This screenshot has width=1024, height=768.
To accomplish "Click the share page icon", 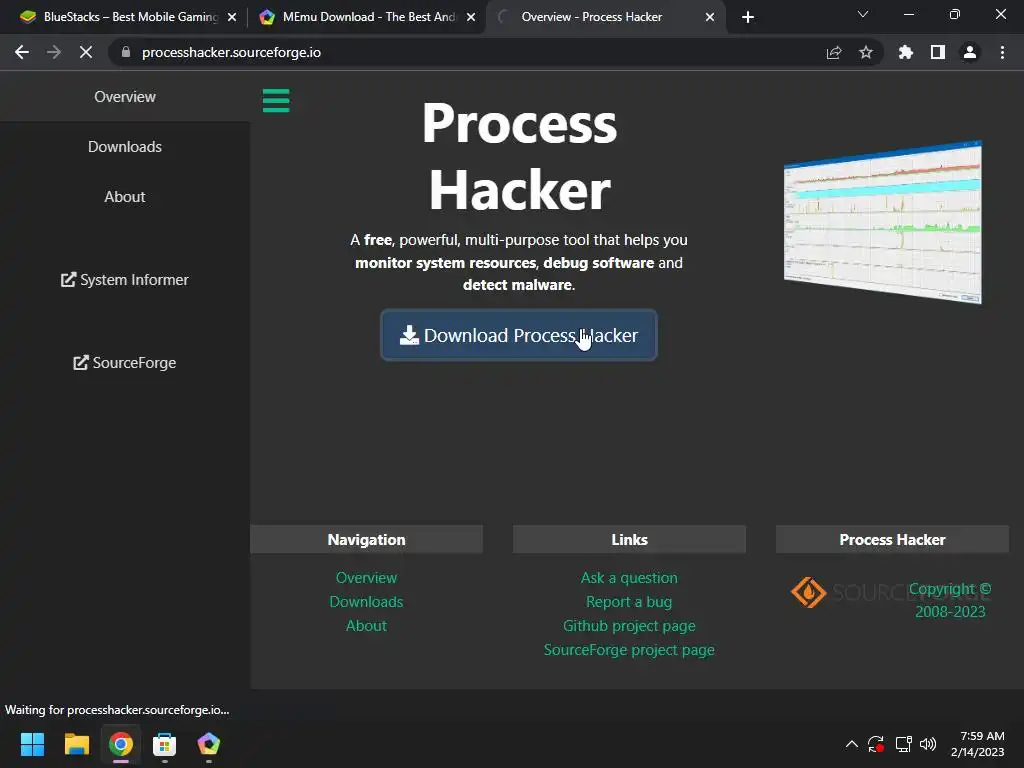I will (x=834, y=52).
